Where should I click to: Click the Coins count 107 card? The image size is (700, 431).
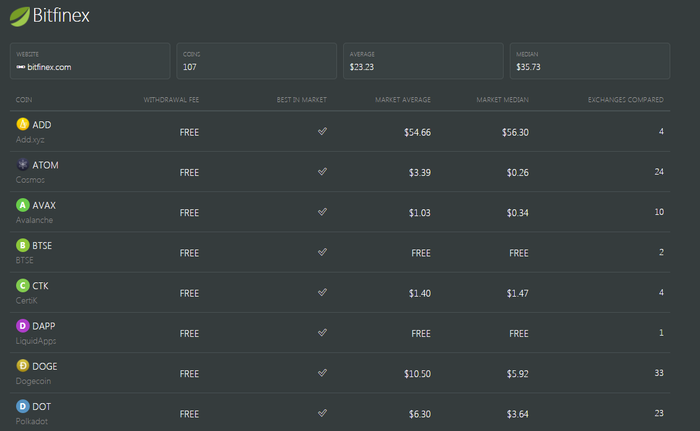pyautogui.click(x=257, y=61)
